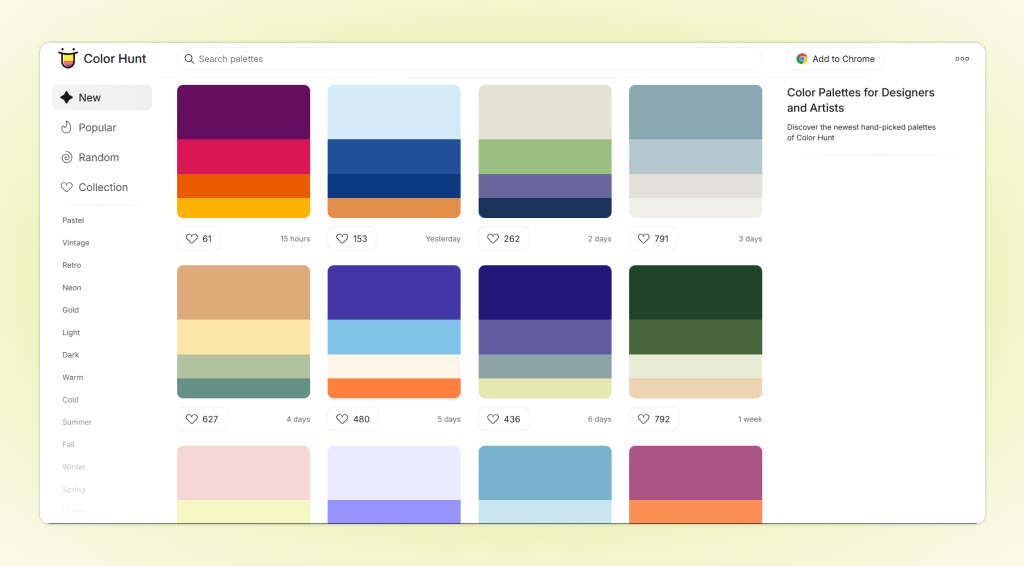Click the search magnifier icon
The width and height of the screenshot is (1024, 566).
tap(189, 59)
